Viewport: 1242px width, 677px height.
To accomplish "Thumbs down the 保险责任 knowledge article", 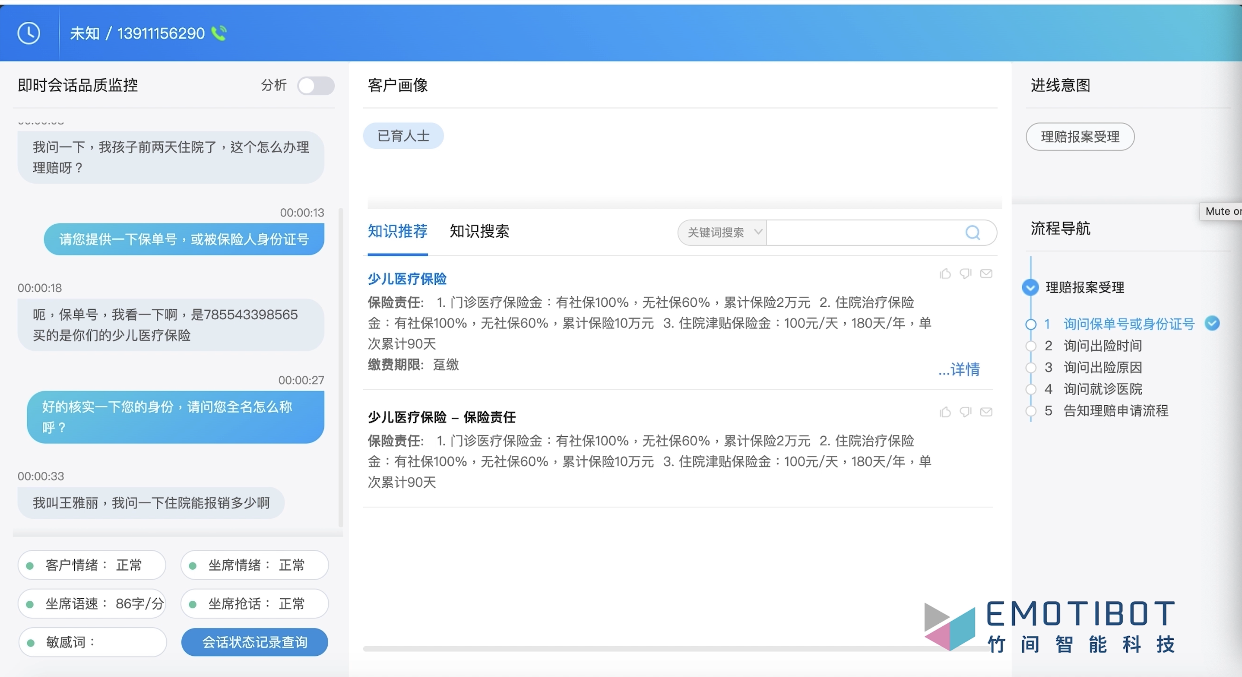I will (x=965, y=412).
